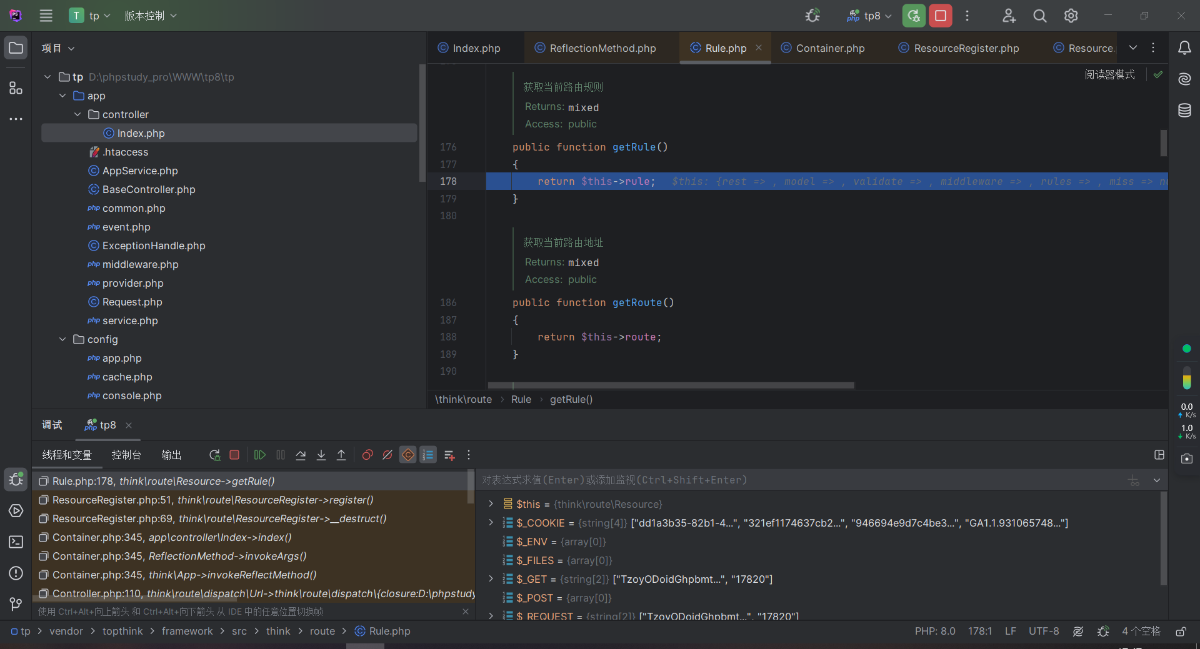Open the Notifications bell
Image resolution: width=1200 pixels, height=649 pixels.
coord(1183,47)
